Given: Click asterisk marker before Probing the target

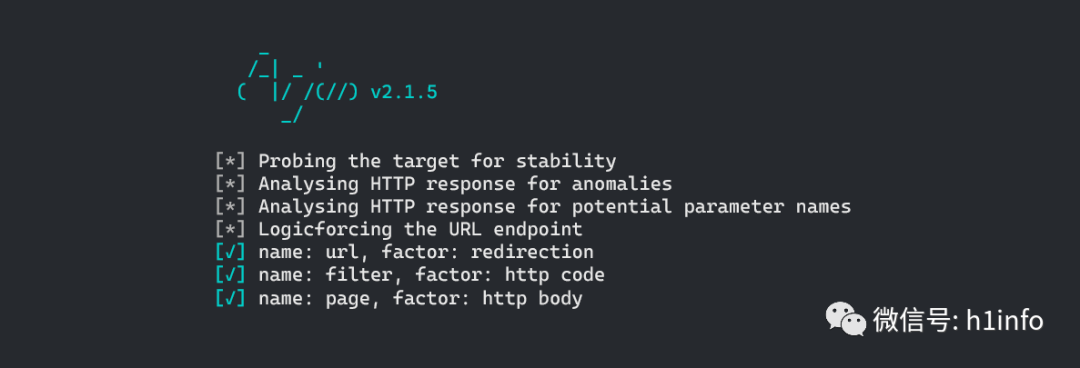Looking at the screenshot, I should coord(230,162).
